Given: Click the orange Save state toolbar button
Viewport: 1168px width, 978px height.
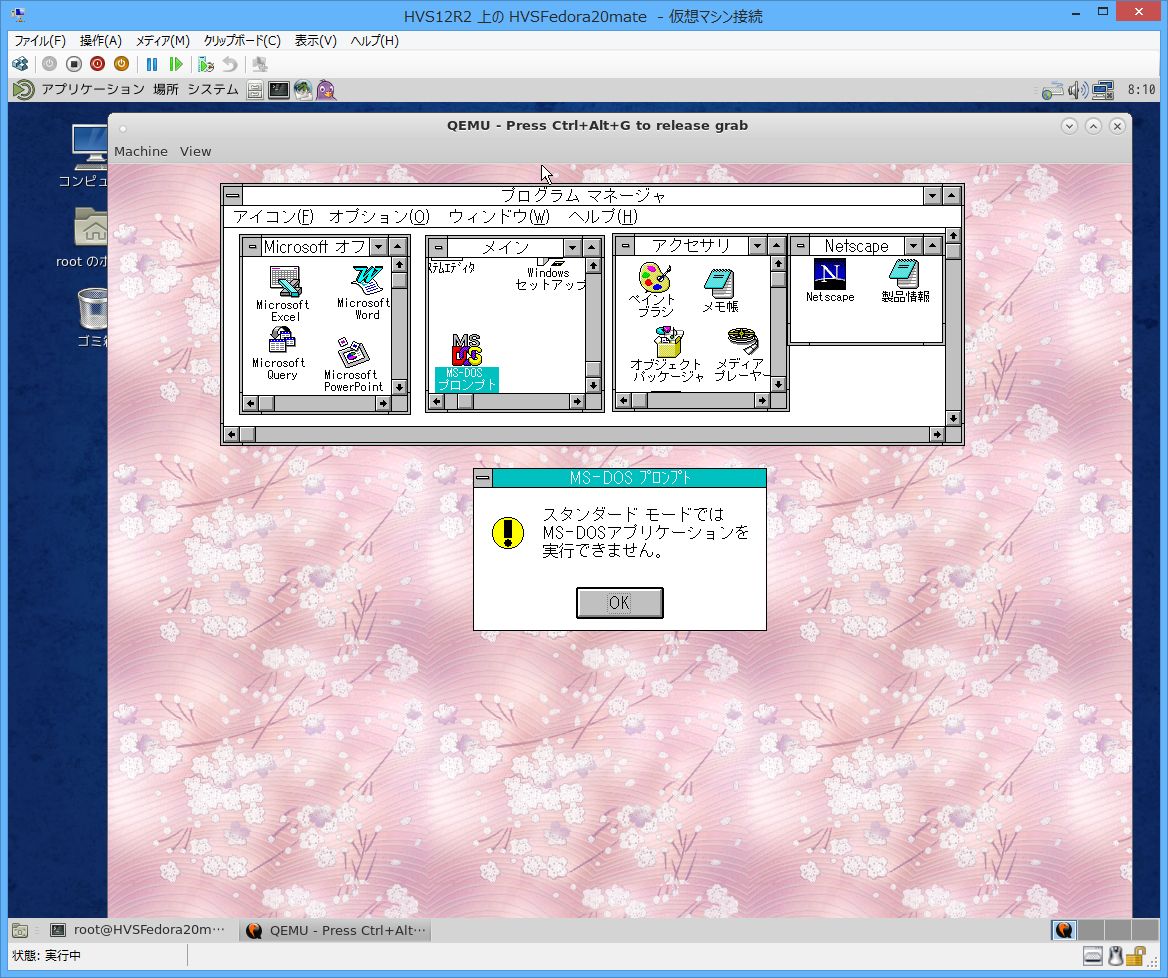Looking at the screenshot, I should coord(121,64).
